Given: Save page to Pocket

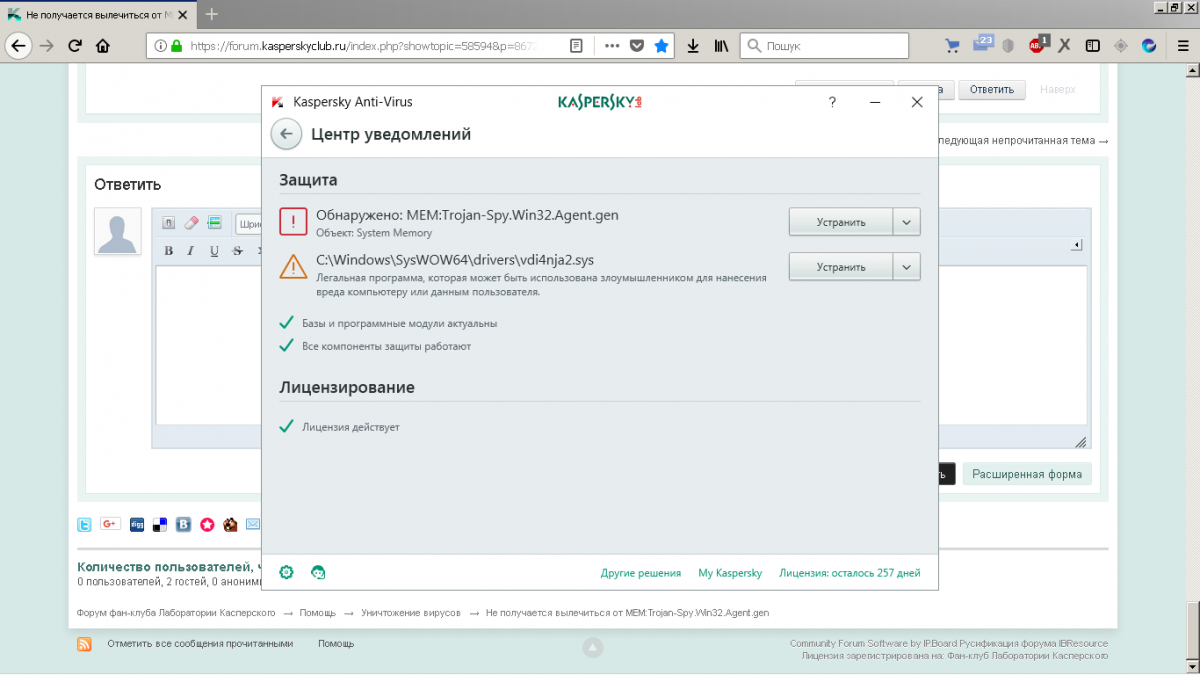Looking at the screenshot, I should [636, 45].
